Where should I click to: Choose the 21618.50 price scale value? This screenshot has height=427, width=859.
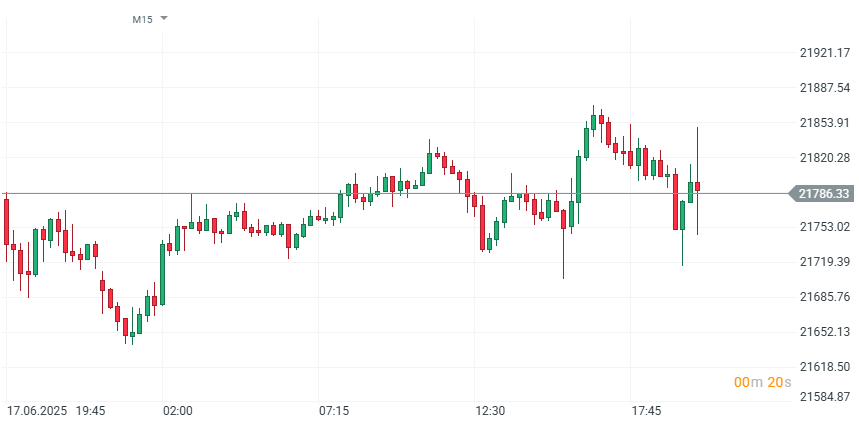[824, 367]
